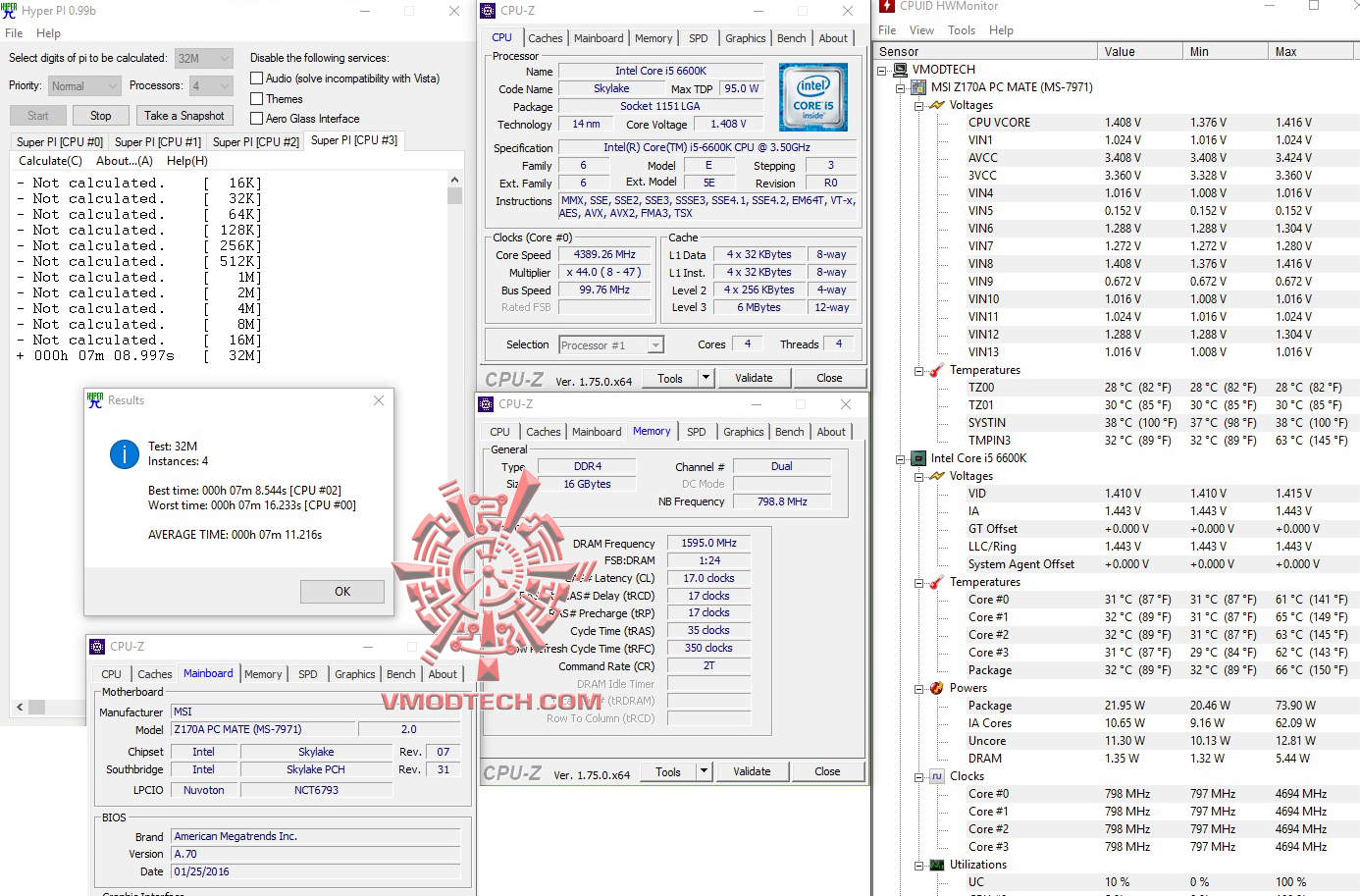Image resolution: width=1360 pixels, height=896 pixels.
Task: Open the digits of pi 32M dropdown
Action: [x=204, y=59]
